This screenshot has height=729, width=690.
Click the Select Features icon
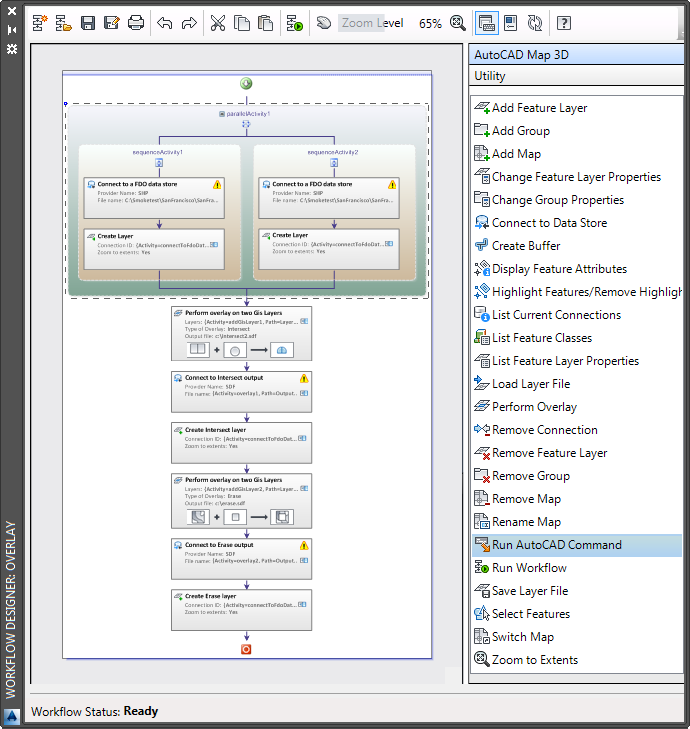pyautogui.click(x=482, y=613)
